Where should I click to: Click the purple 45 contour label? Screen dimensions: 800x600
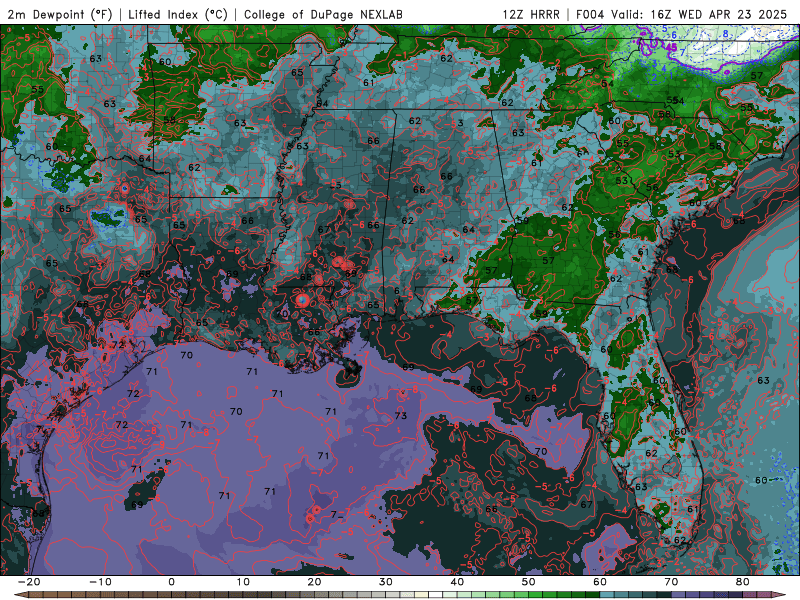coord(671,47)
